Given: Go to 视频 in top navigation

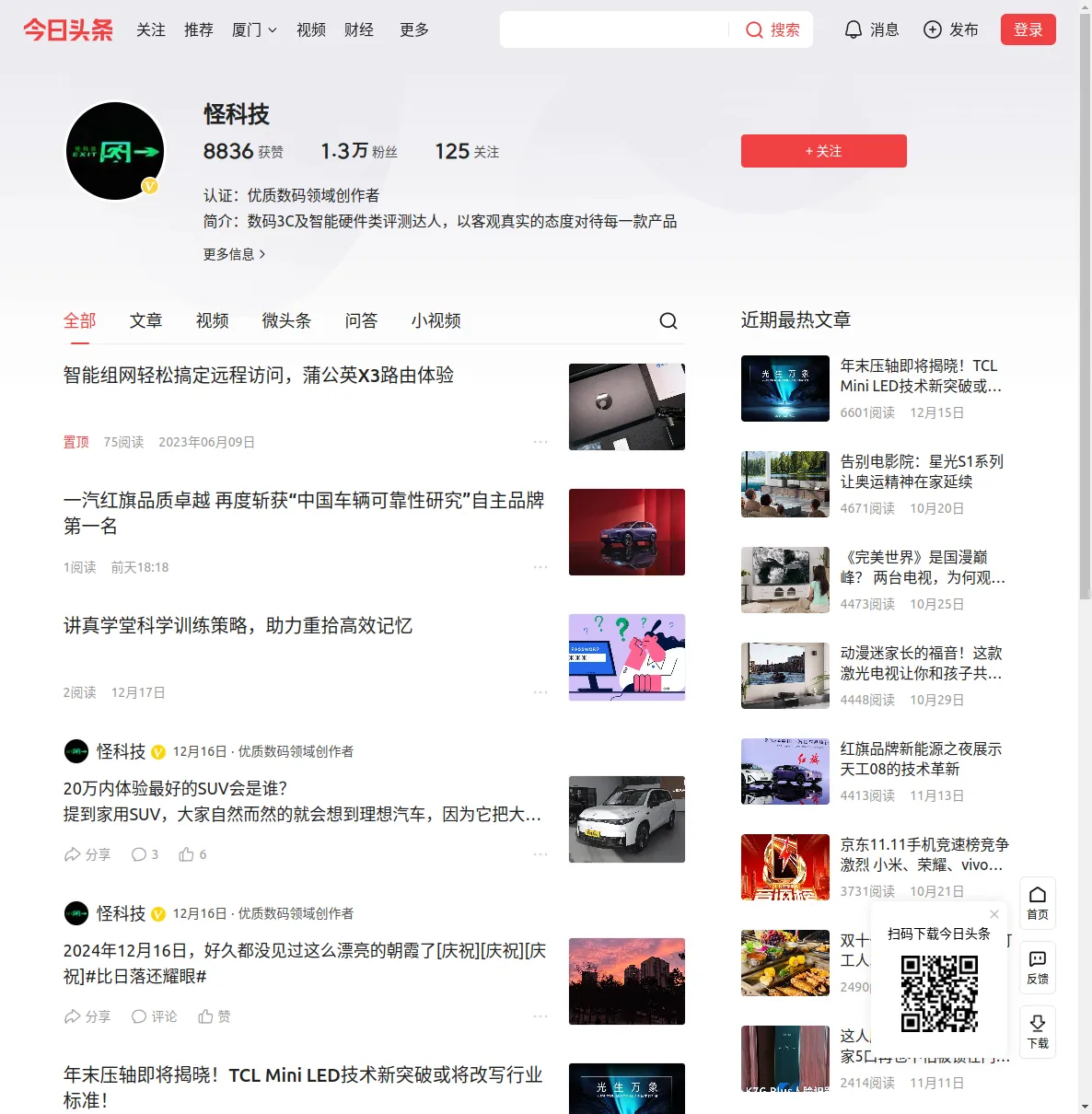Looking at the screenshot, I should (x=311, y=29).
